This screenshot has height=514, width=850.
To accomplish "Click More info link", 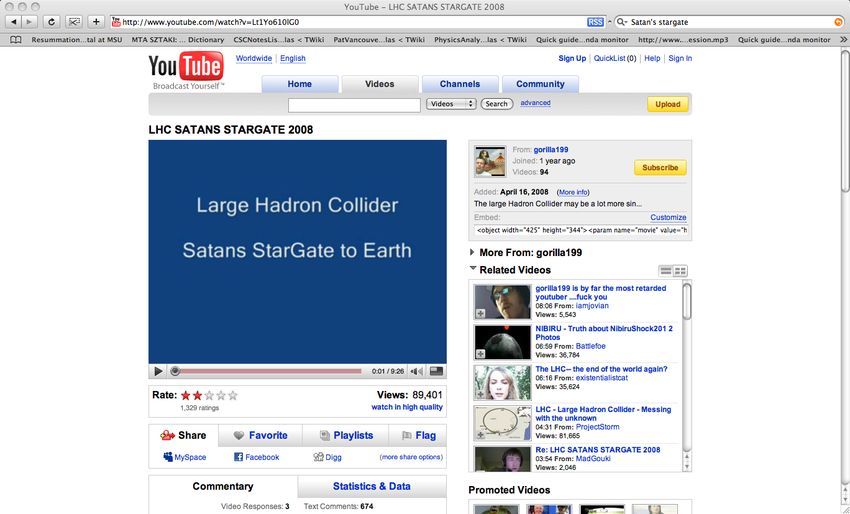I will [x=573, y=192].
